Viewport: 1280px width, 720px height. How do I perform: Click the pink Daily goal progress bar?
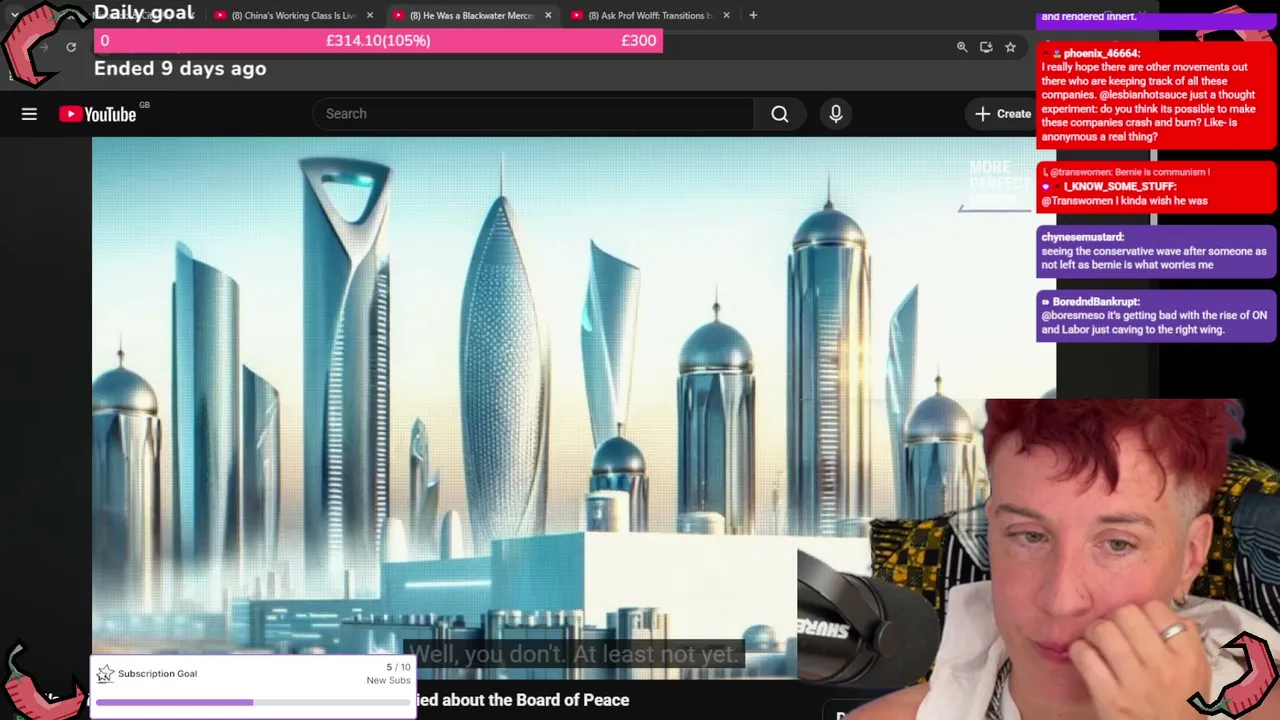coord(378,41)
